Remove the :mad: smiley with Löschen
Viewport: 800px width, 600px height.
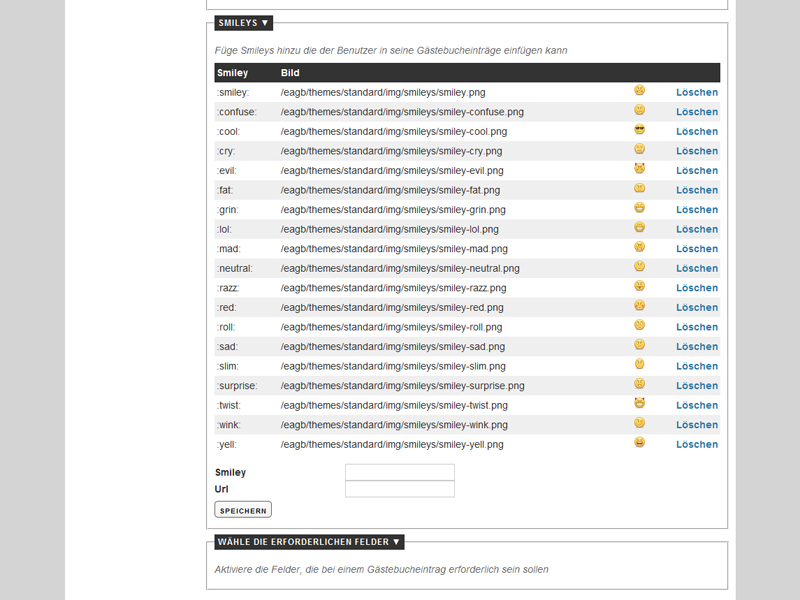697,249
